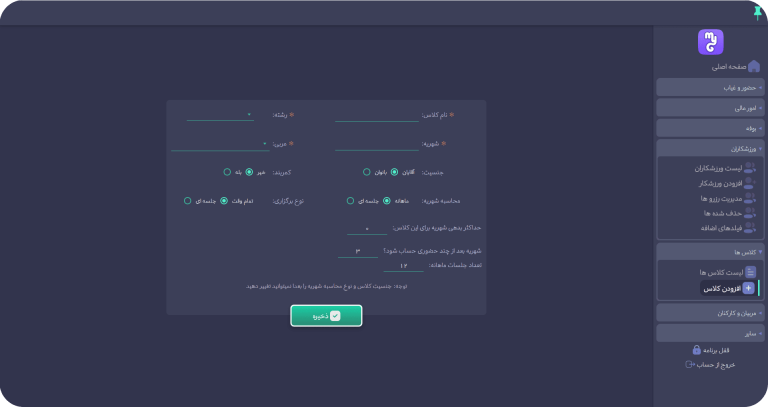Choose بله (yes) for belt (کمربند)

tap(227, 172)
